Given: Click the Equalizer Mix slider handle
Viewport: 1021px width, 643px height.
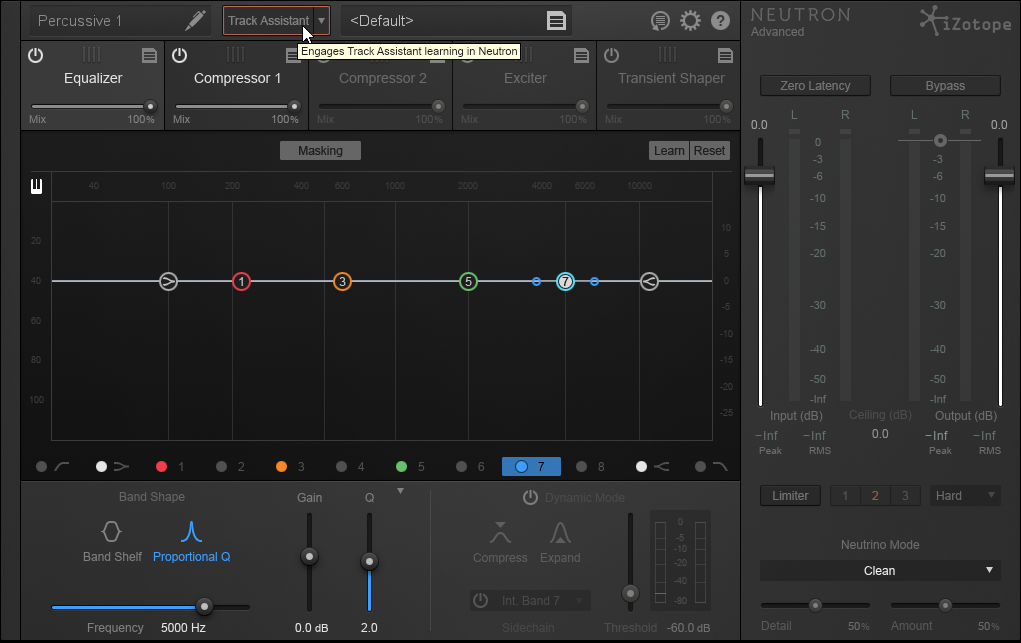Looking at the screenshot, I should 150,106.
